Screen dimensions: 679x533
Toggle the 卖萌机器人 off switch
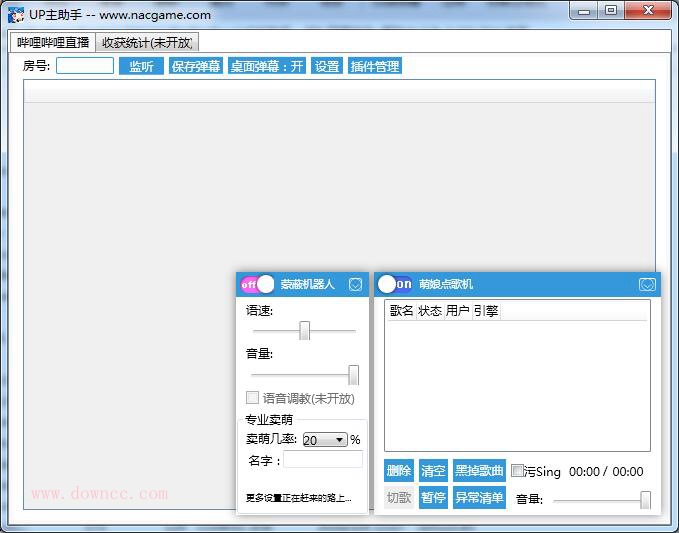point(257,284)
